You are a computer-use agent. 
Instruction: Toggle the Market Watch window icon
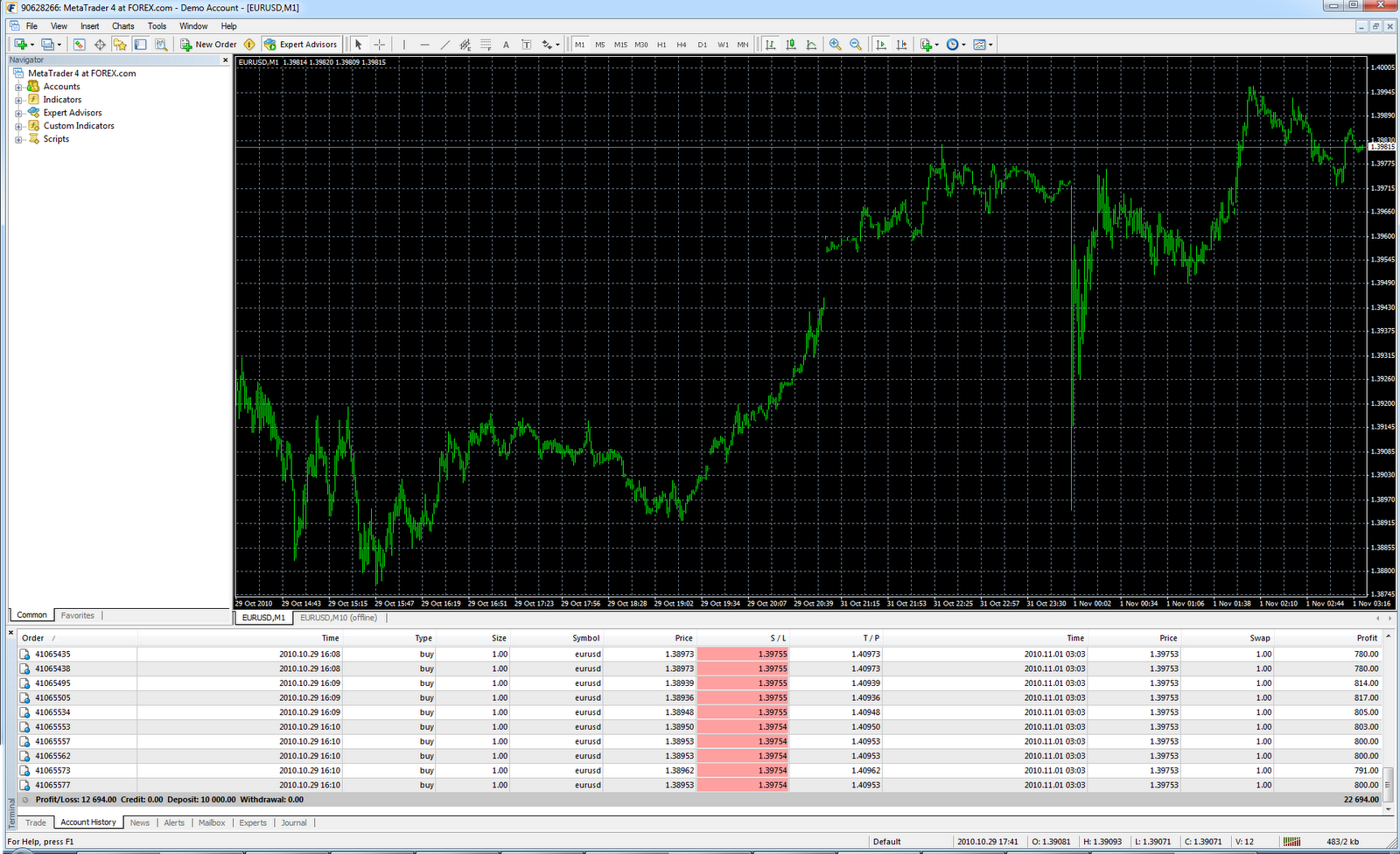click(79, 45)
